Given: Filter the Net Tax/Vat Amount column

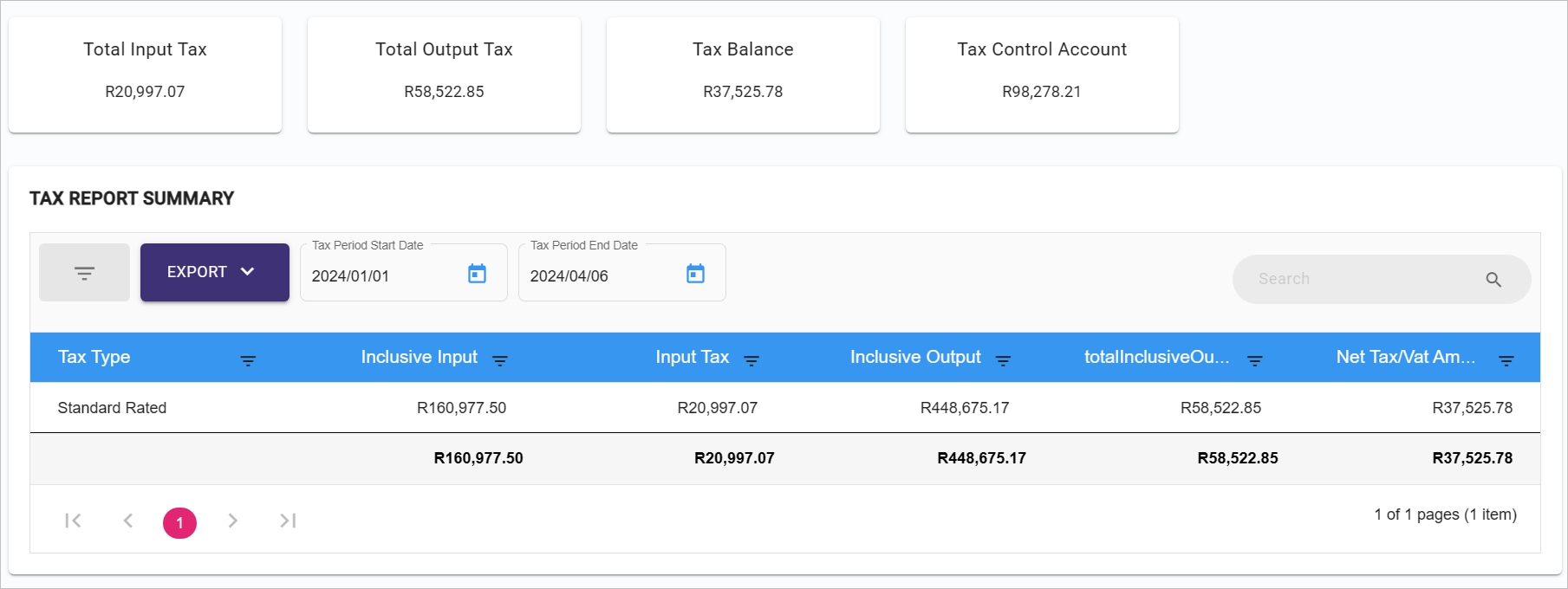Looking at the screenshot, I should coord(1506,360).
